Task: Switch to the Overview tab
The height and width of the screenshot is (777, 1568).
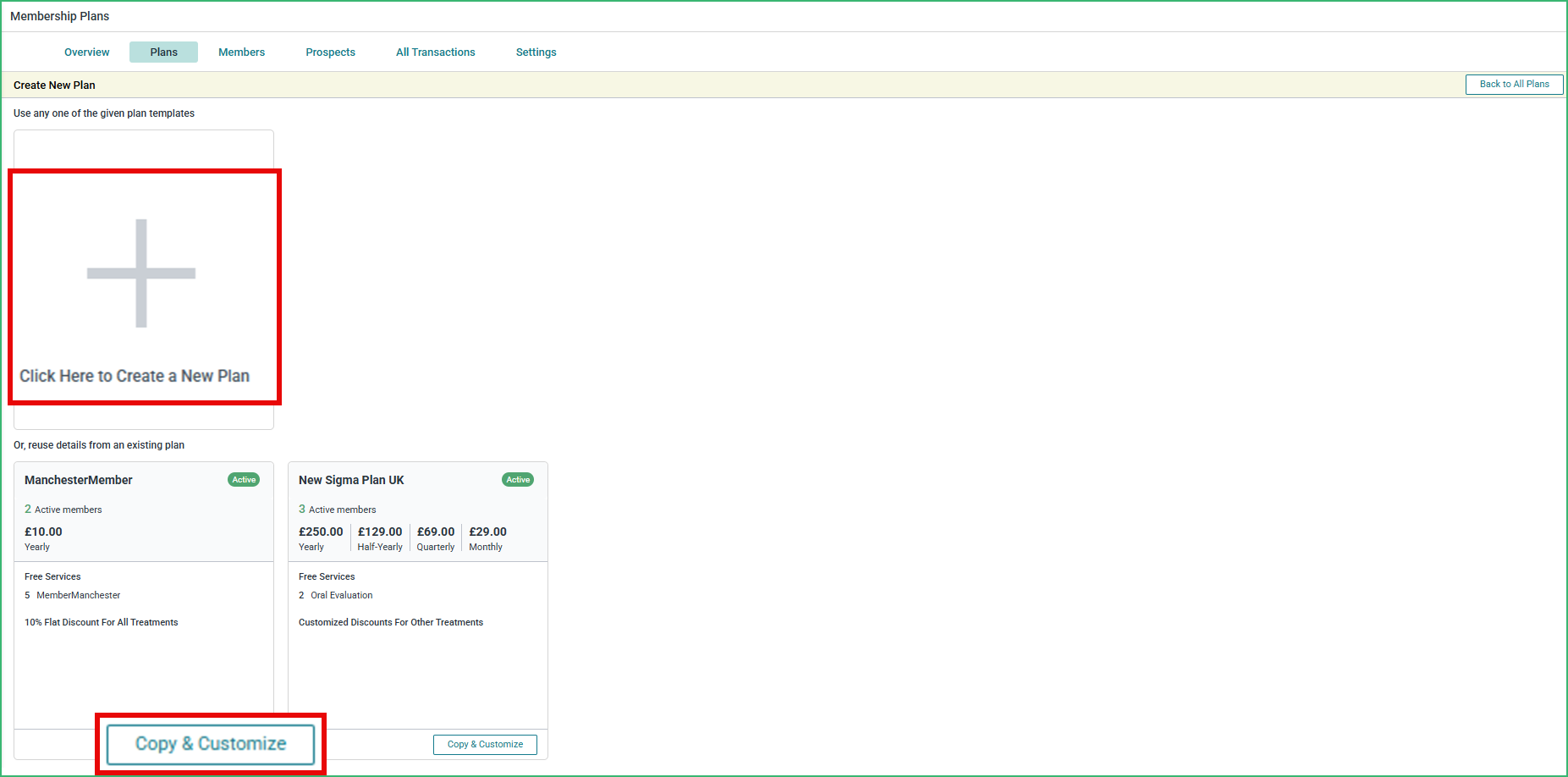Action: click(x=86, y=52)
